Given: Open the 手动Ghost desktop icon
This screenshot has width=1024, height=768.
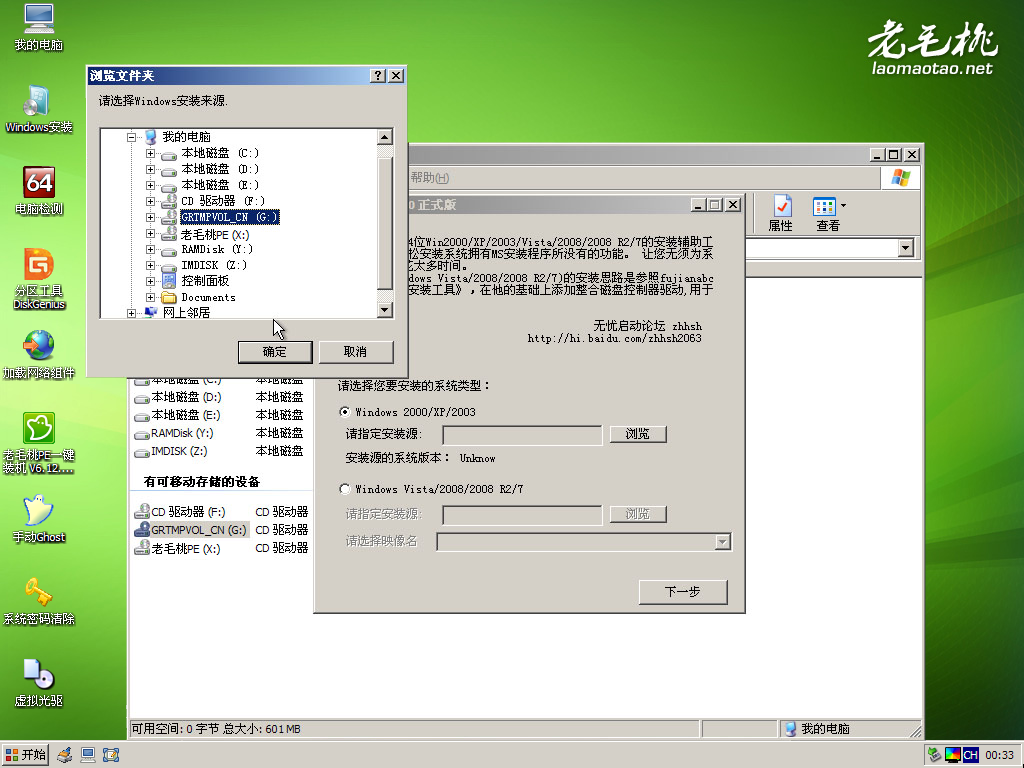Looking at the screenshot, I should 39,519.
